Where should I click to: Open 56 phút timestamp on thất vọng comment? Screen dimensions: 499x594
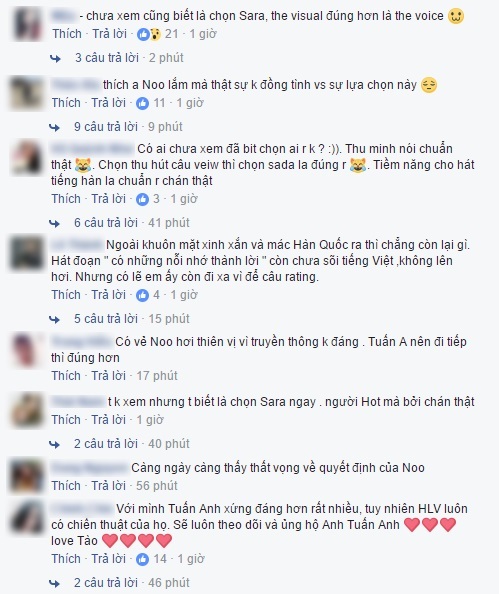[157, 486]
